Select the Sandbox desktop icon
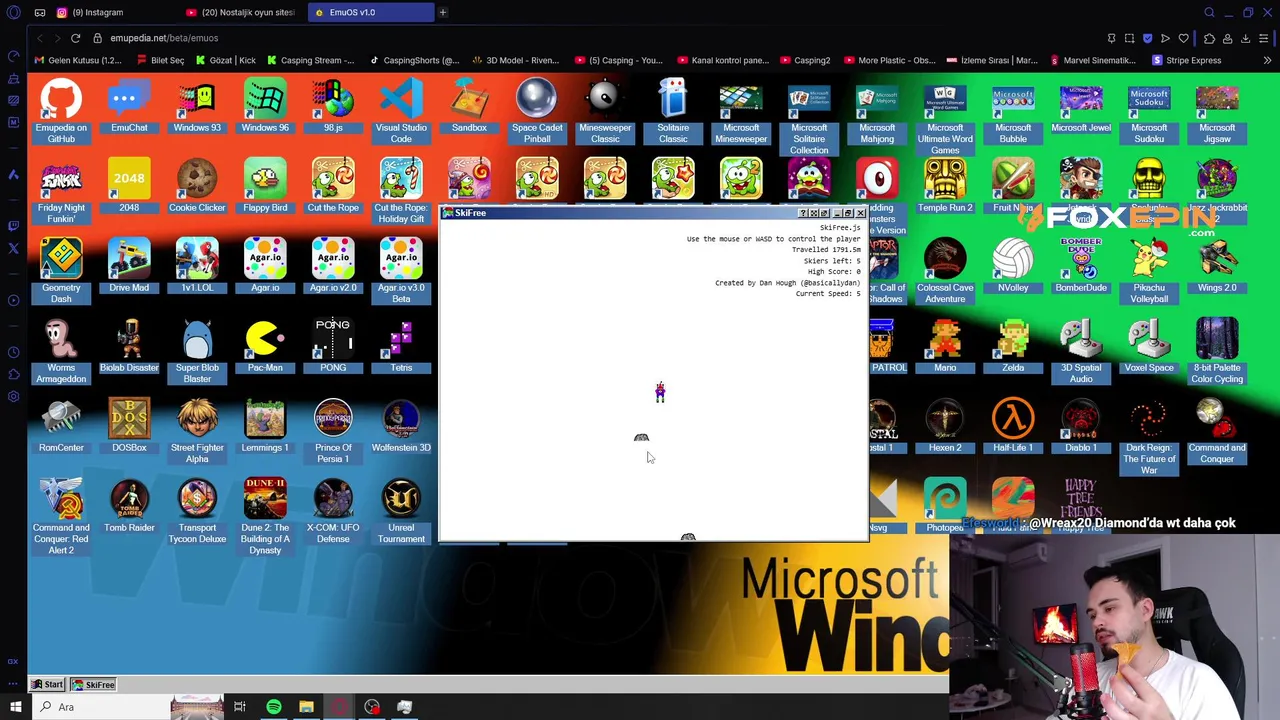The width and height of the screenshot is (1280, 720). pyautogui.click(x=469, y=106)
